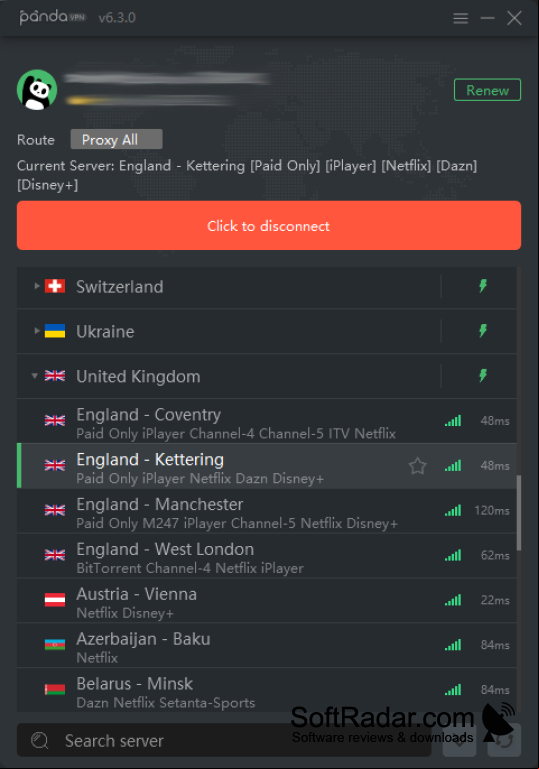Viewport: 539px width, 769px height.
Task: Select the Azerbaijan - Baku server
Action: [267, 645]
